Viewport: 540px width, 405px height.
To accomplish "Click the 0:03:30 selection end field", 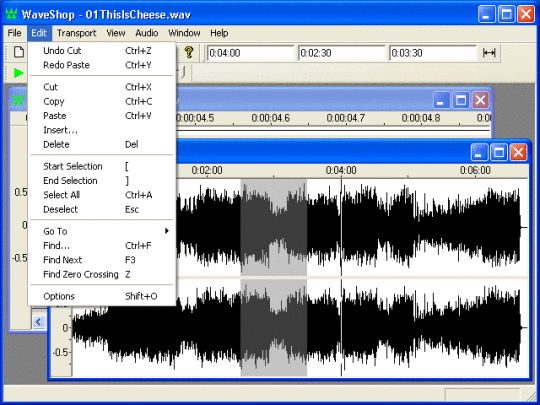I will point(433,53).
